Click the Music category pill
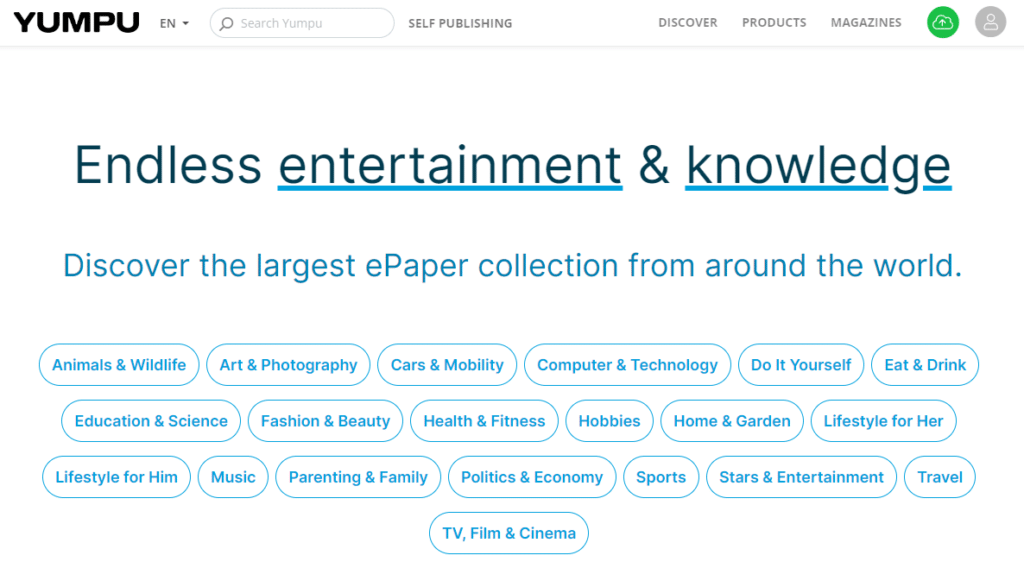The image size is (1024, 568). point(233,477)
